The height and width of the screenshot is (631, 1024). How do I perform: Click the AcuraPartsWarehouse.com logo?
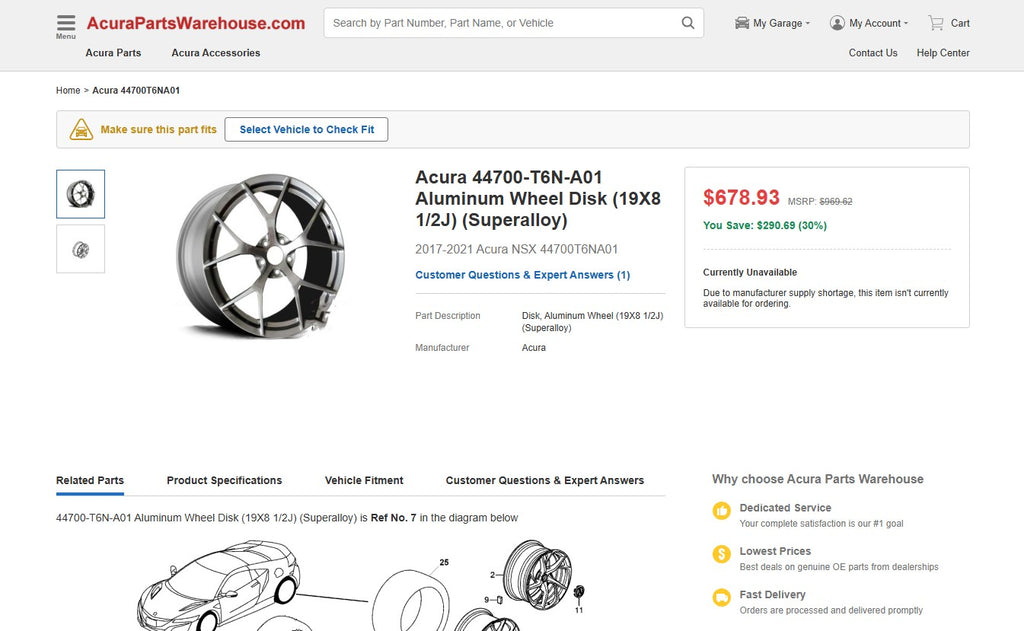click(195, 23)
